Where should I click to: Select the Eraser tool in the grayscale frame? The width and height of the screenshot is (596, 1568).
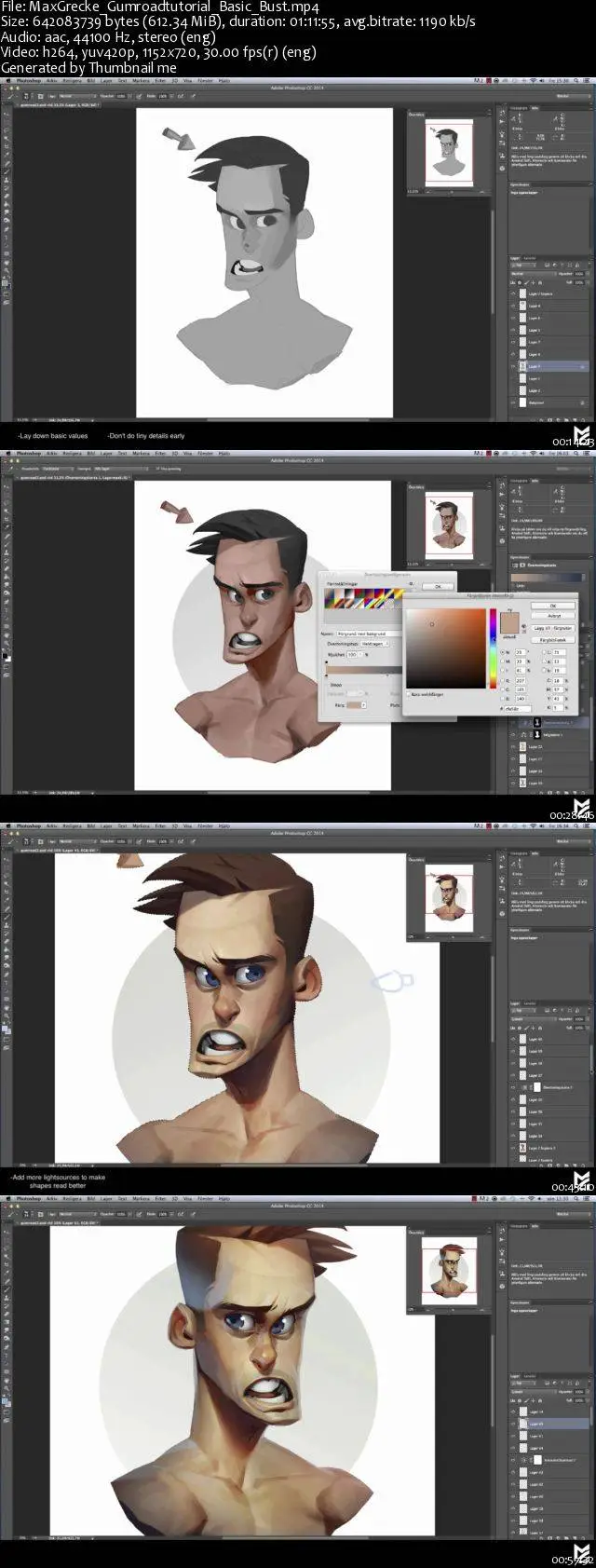7,197
